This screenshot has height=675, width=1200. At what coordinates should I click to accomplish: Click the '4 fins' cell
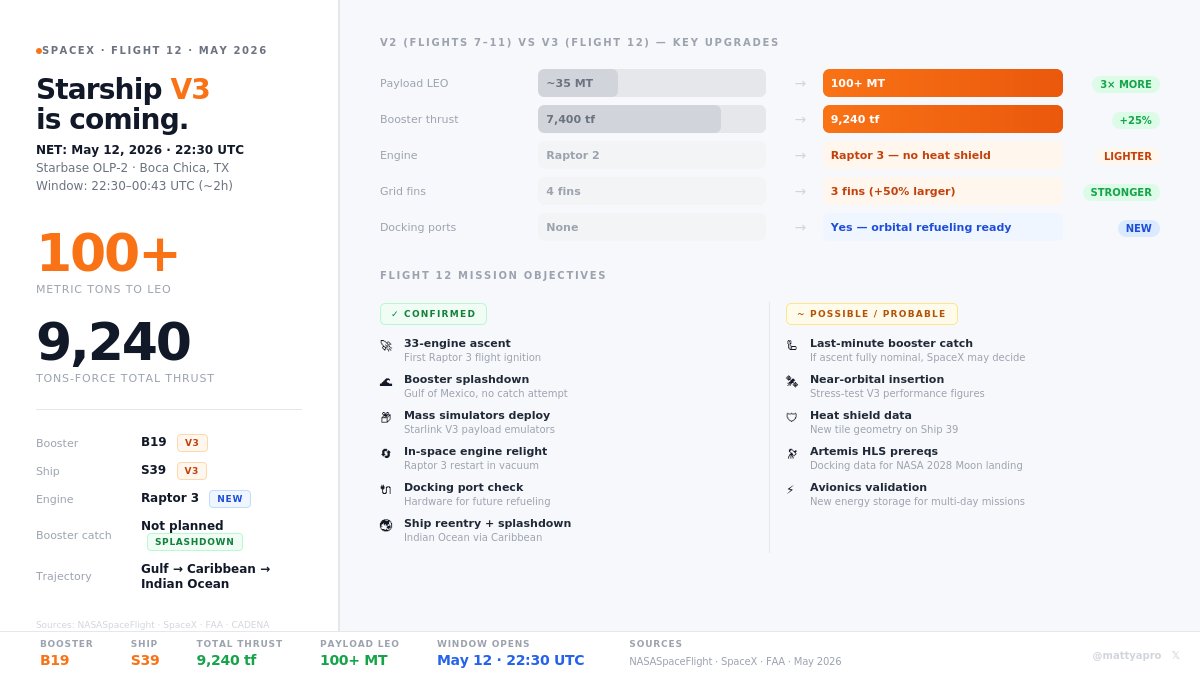tap(652, 191)
